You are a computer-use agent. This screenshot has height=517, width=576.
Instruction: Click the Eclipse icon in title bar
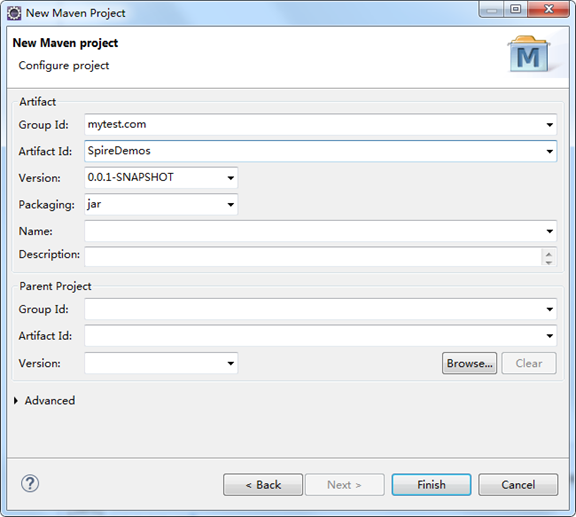[14, 13]
